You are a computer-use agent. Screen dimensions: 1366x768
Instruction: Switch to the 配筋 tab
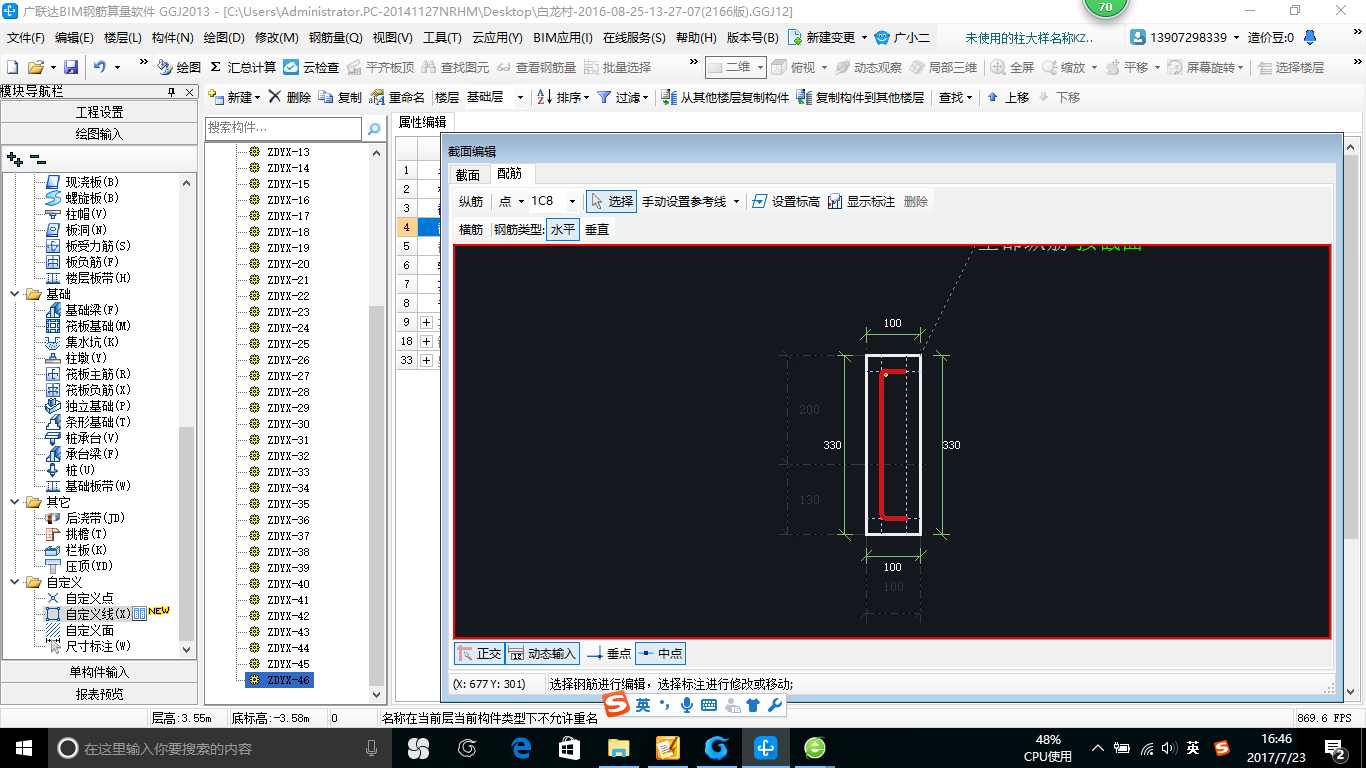pos(510,174)
